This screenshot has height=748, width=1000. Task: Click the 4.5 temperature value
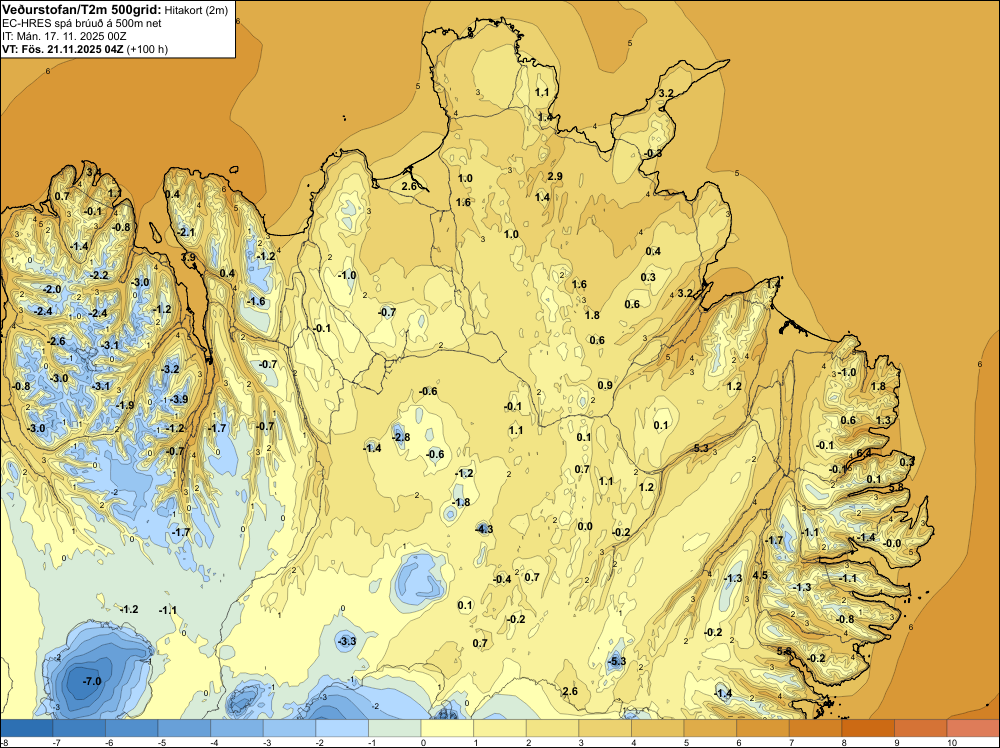[760, 575]
